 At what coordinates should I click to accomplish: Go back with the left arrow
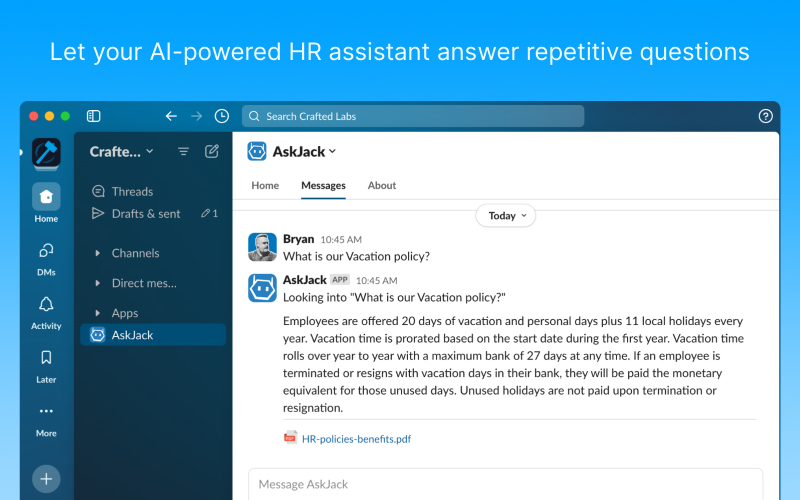tap(171, 116)
